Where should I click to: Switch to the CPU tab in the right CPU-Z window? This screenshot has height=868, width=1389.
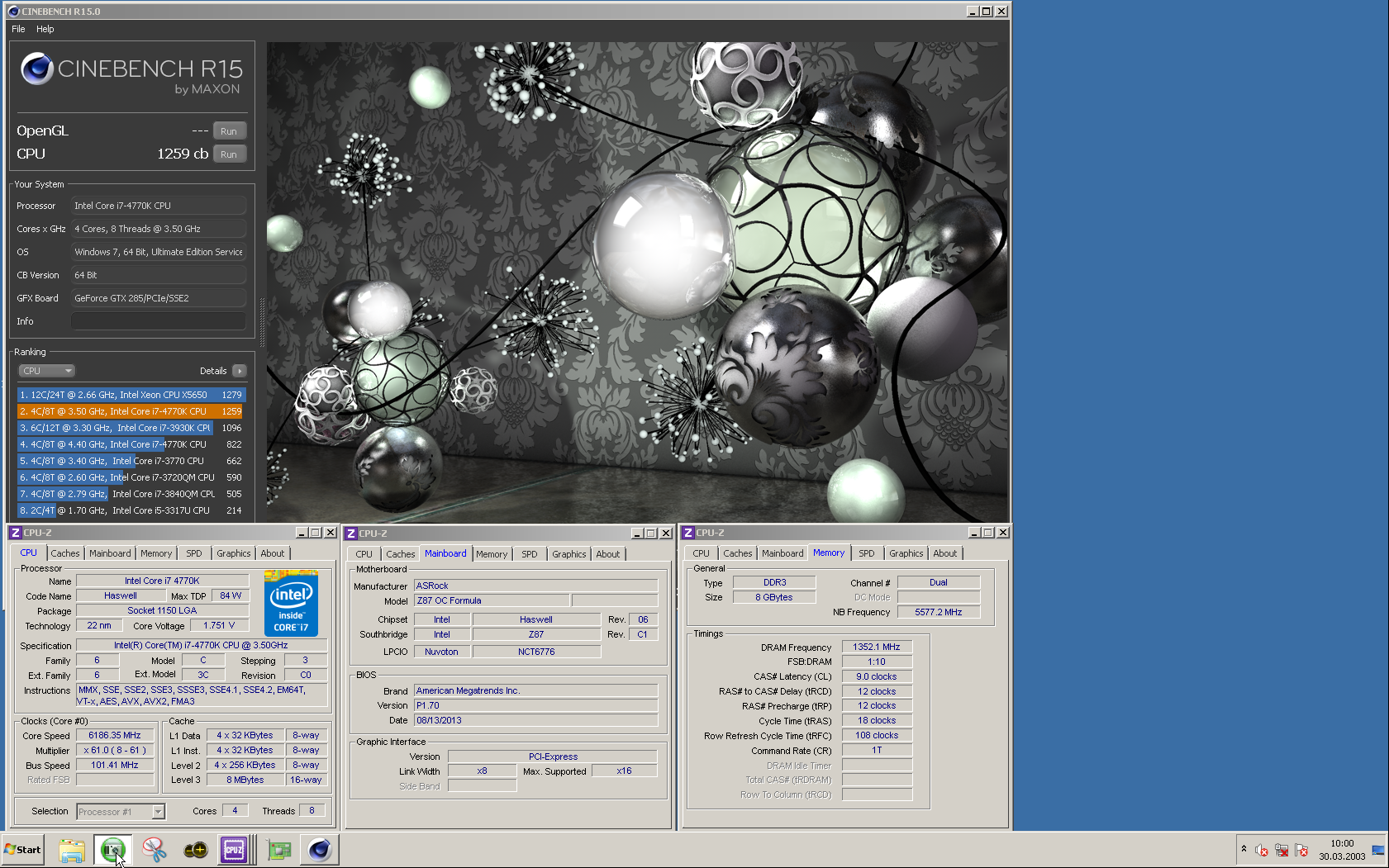coord(702,553)
